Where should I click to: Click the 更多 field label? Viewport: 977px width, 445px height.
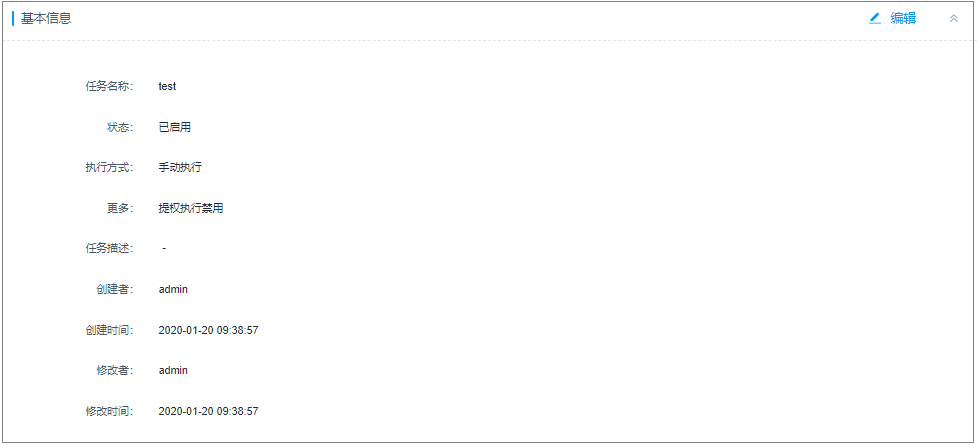(120, 208)
